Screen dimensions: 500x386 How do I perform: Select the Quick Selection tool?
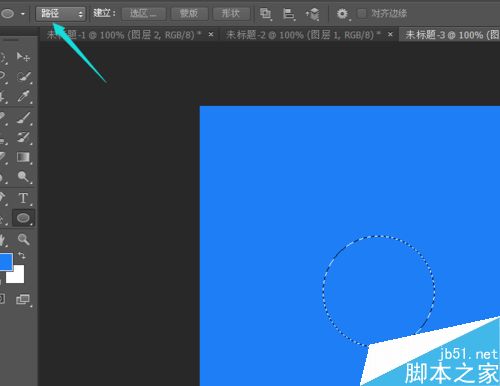tap(23, 77)
